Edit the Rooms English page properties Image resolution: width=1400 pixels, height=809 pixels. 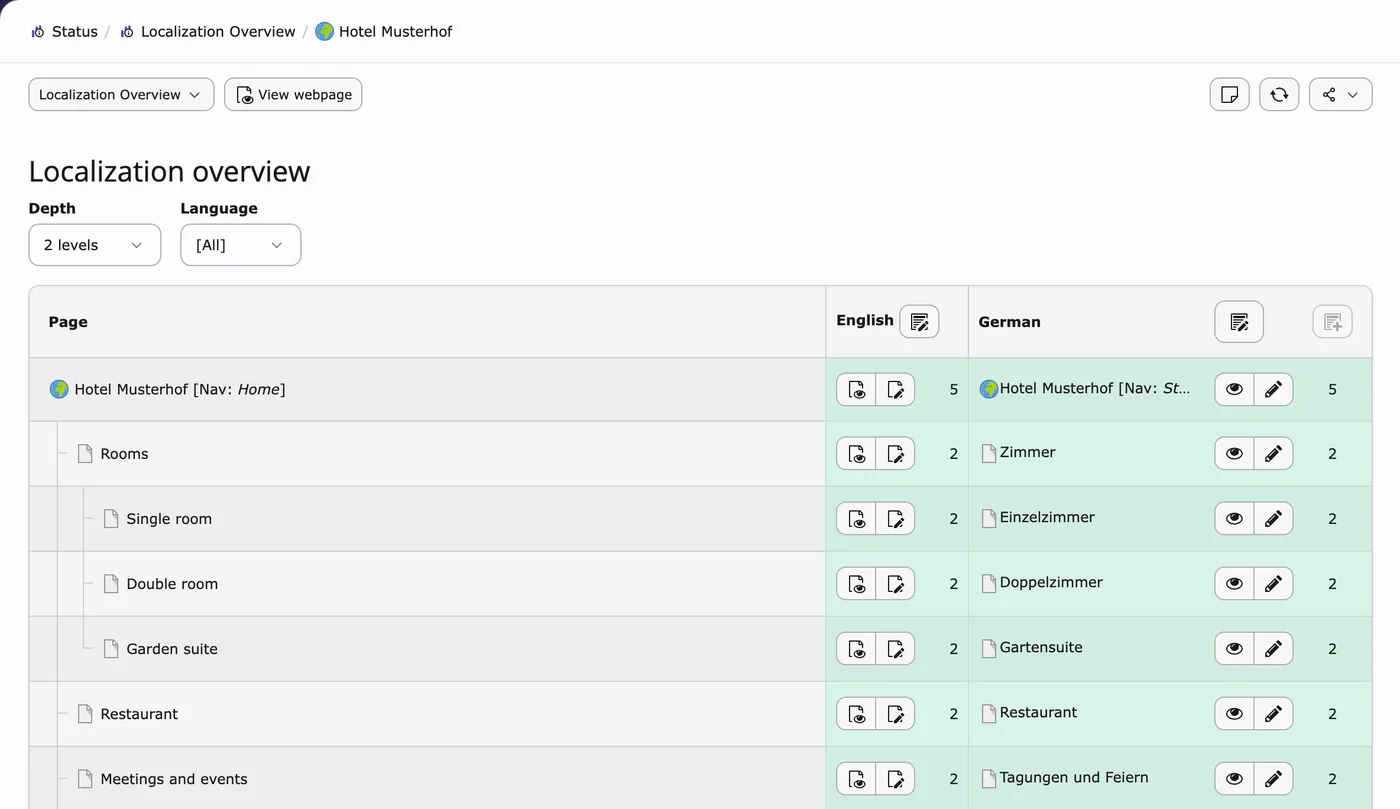click(x=895, y=454)
